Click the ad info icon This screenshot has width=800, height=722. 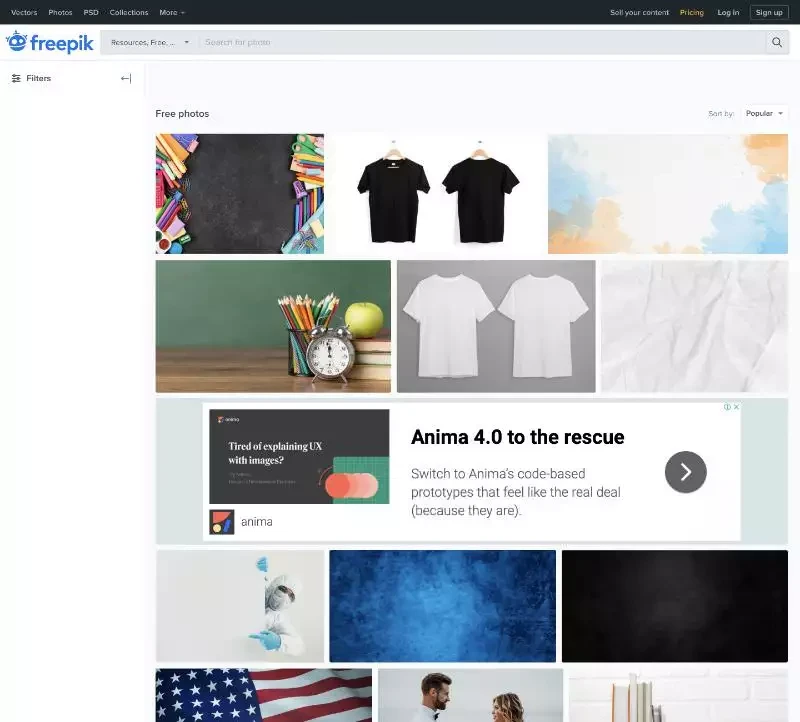tap(728, 407)
